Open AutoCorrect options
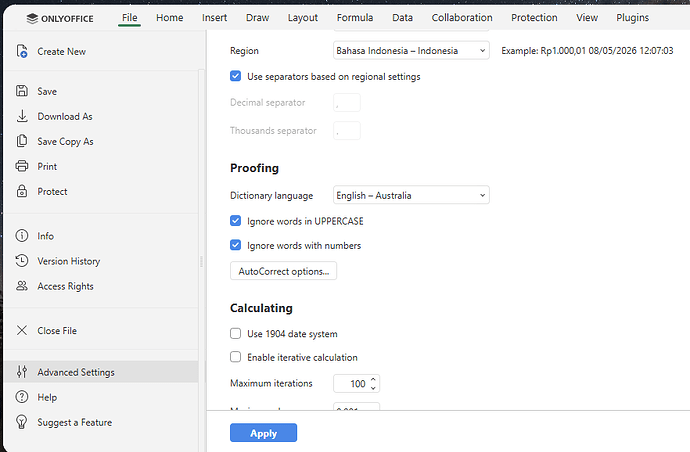The height and width of the screenshot is (452, 690). click(x=283, y=271)
